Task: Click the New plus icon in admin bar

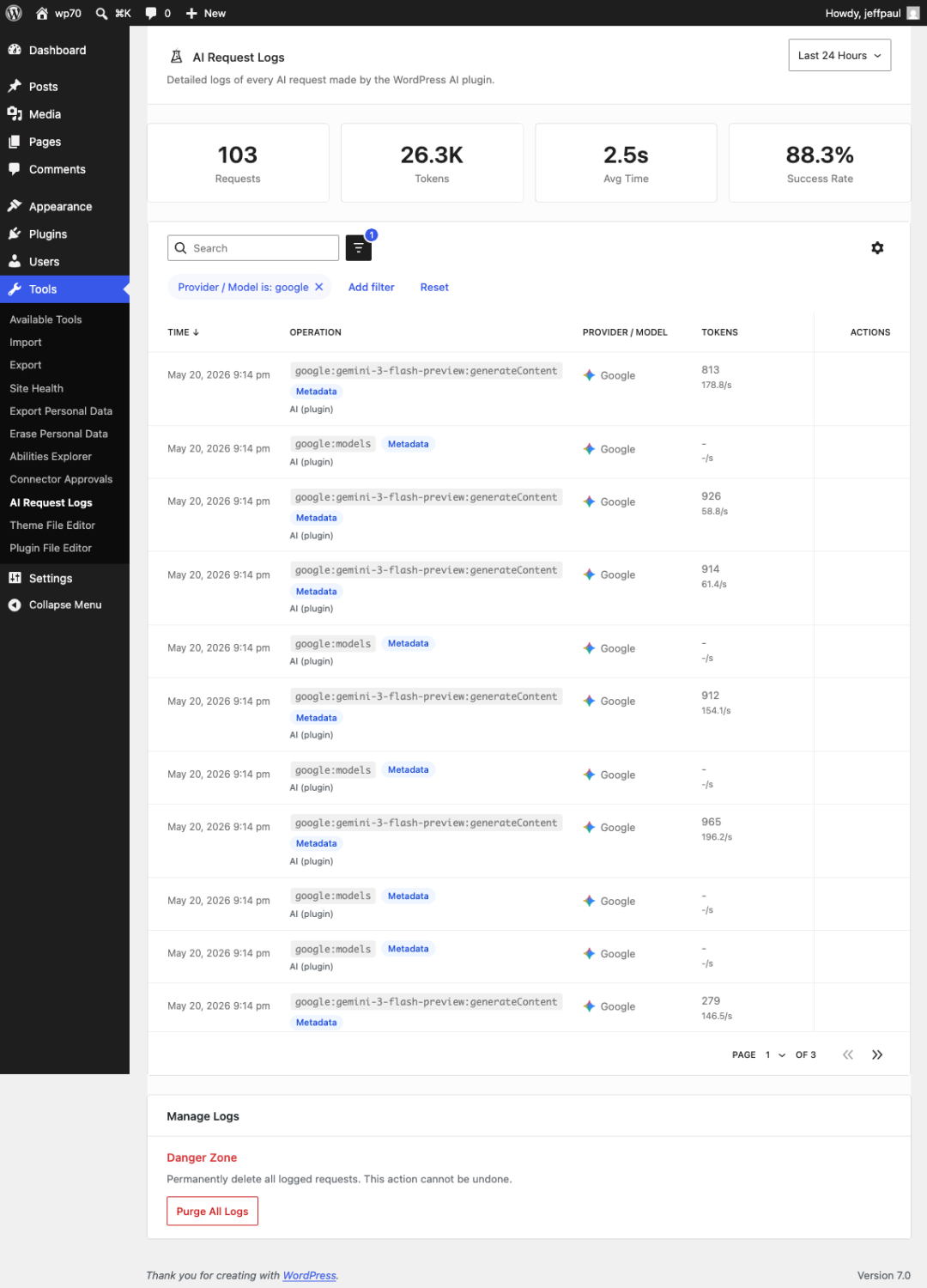Action: click(x=191, y=13)
